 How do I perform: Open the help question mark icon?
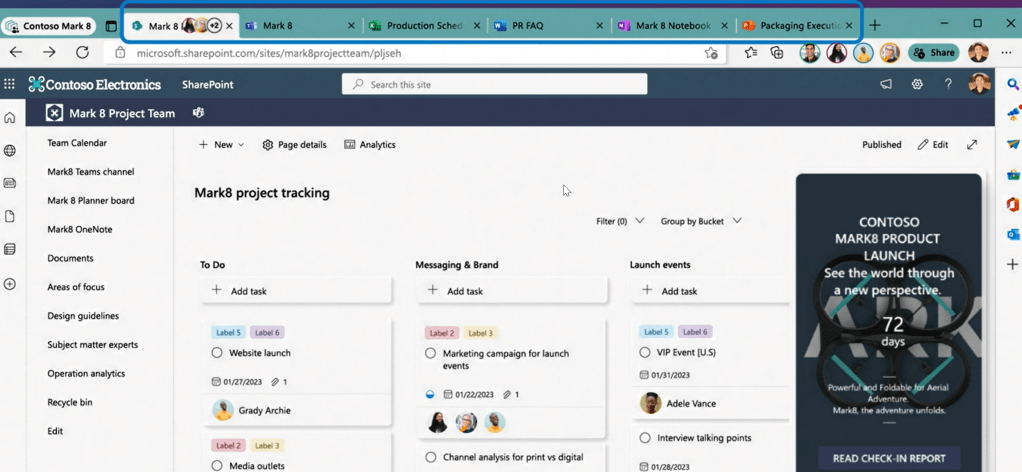[948, 85]
